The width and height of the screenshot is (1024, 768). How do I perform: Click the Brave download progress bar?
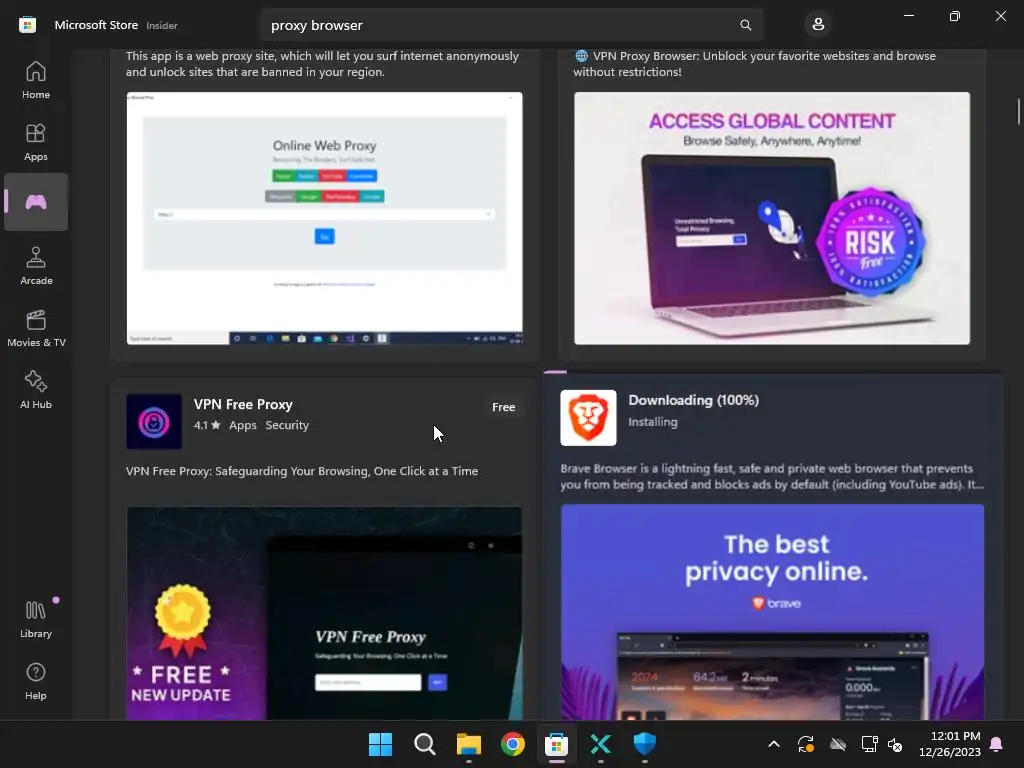773,372
